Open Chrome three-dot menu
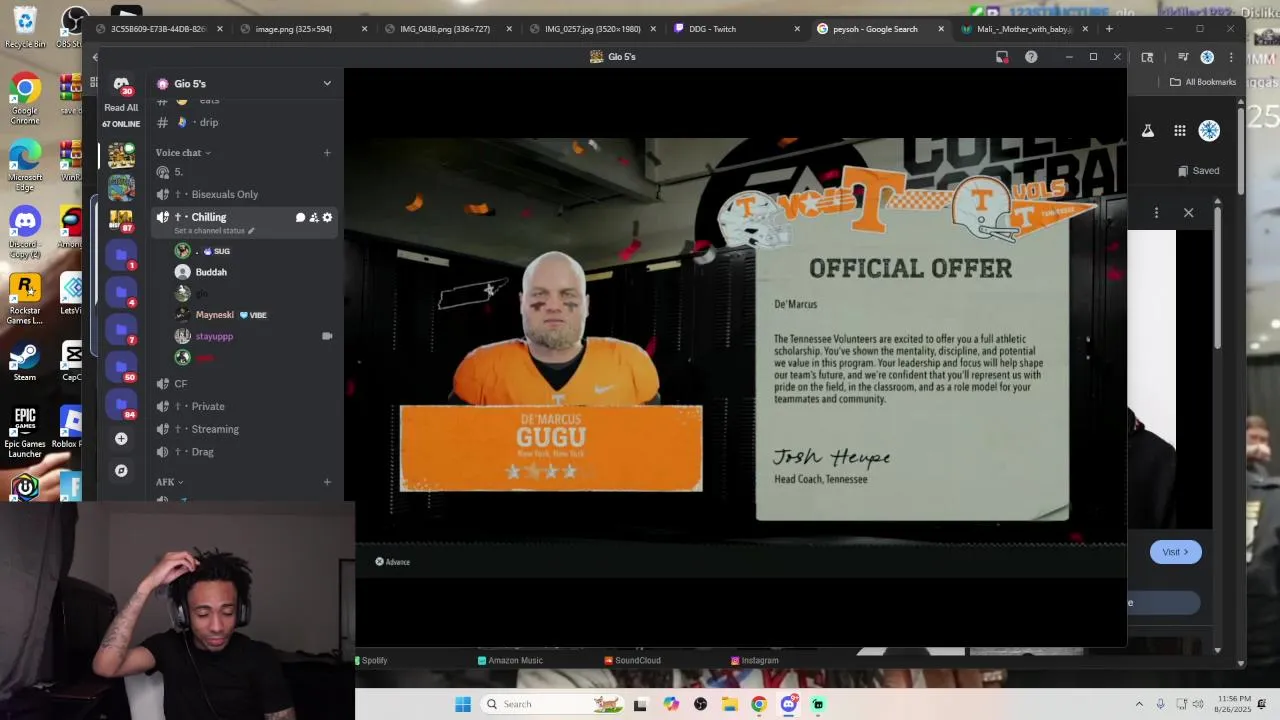The image size is (1280, 720). (x=1231, y=57)
